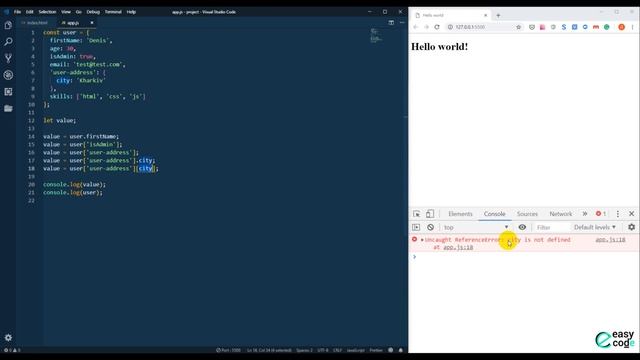
Task: Open the app.js:18 link in stack trace
Action: click(458, 247)
